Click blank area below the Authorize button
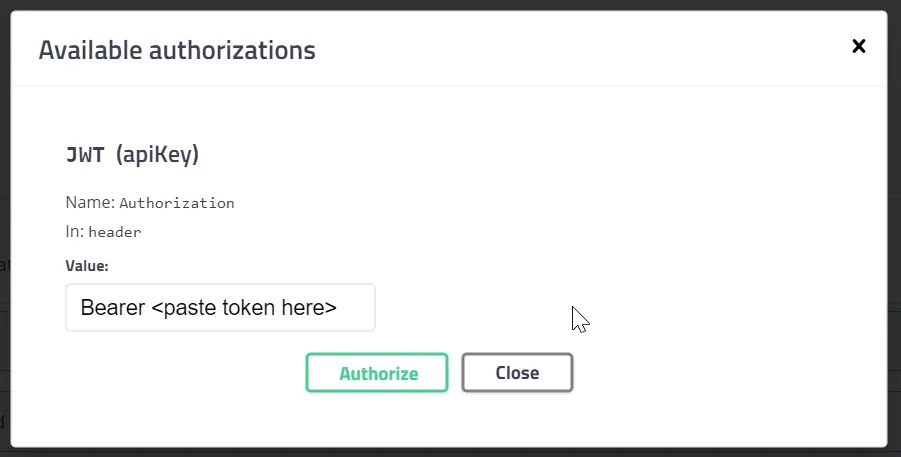 377,420
